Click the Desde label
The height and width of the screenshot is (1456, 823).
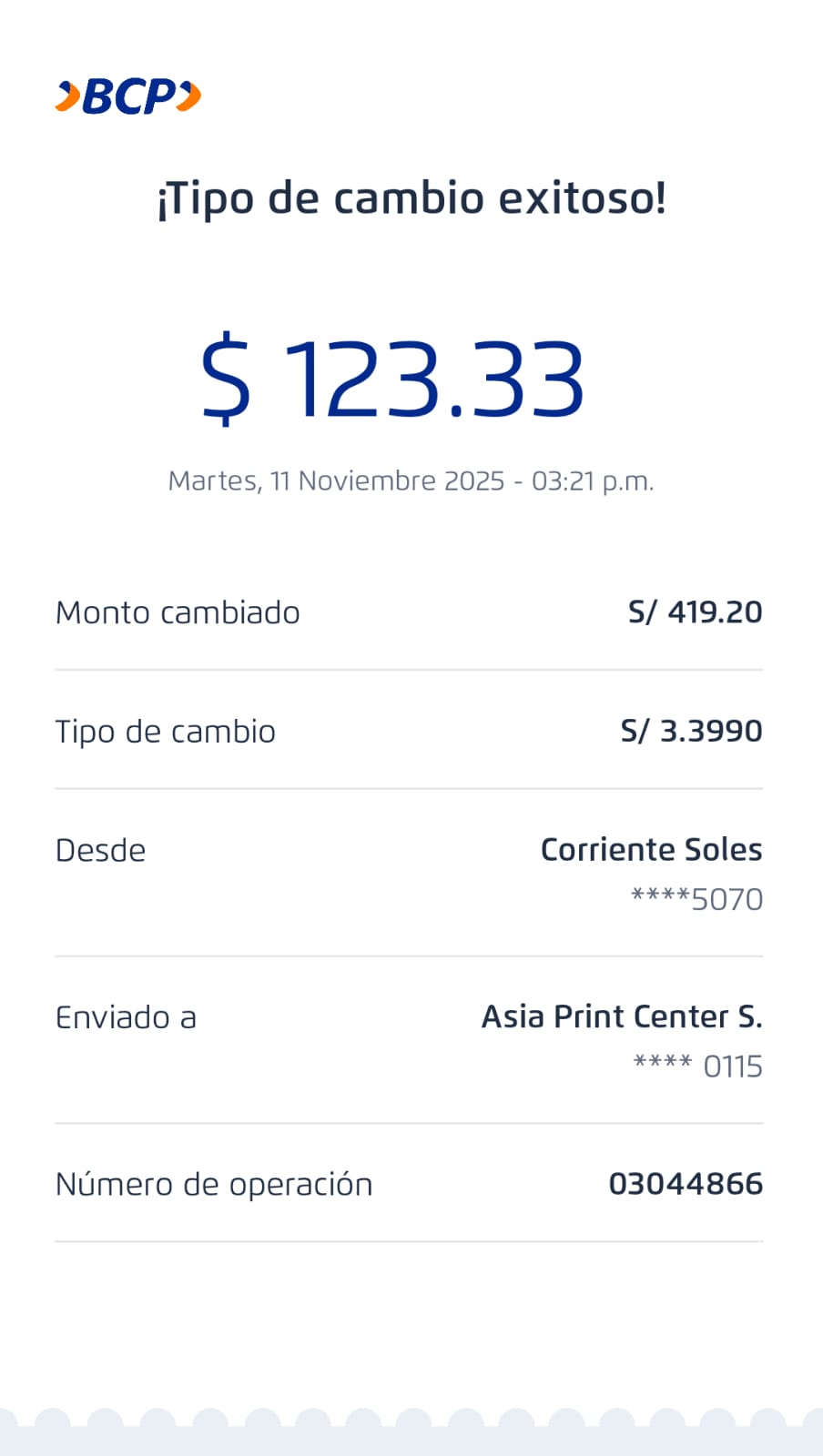(100, 850)
